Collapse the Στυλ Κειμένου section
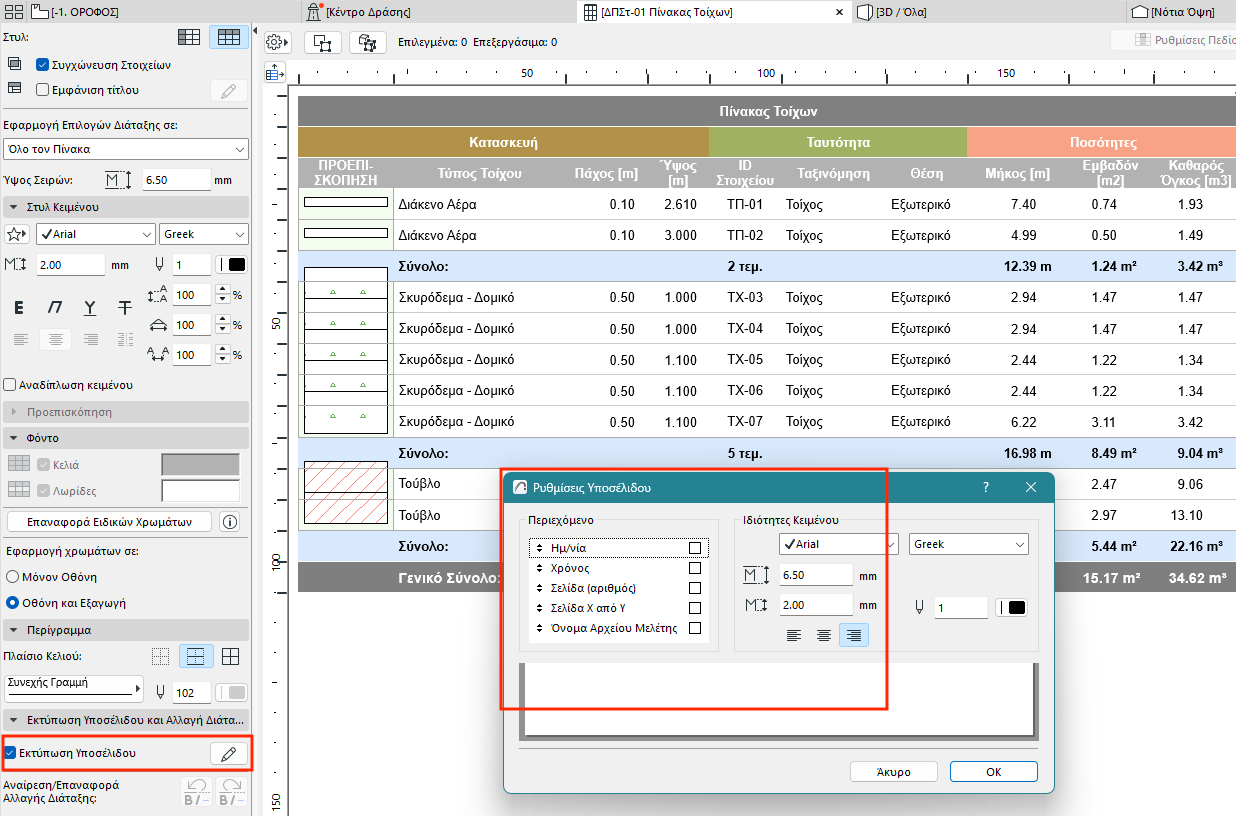Screen dimensions: 1236x816 pos(15,207)
